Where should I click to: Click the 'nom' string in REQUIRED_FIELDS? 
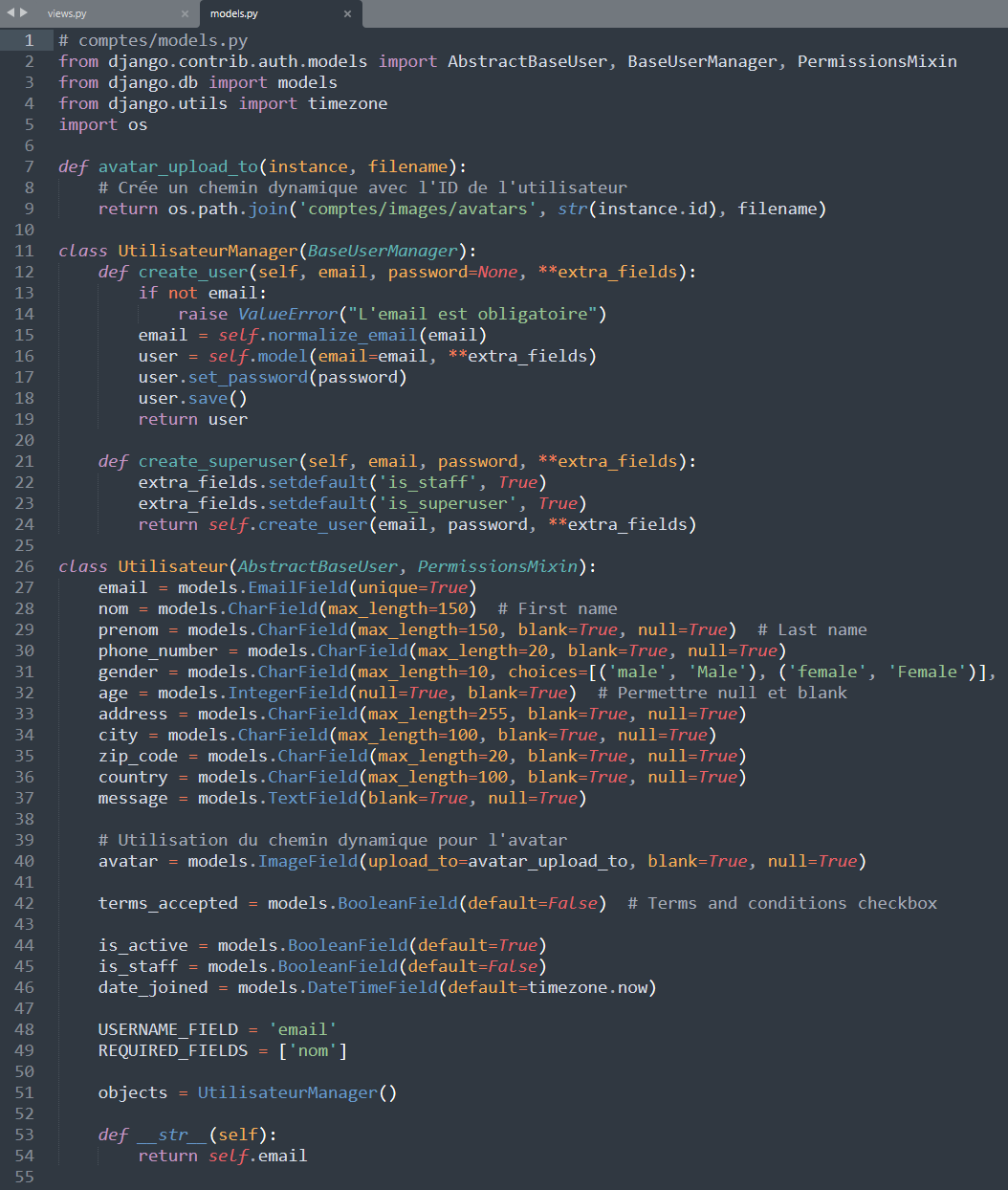pos(313,1050)
